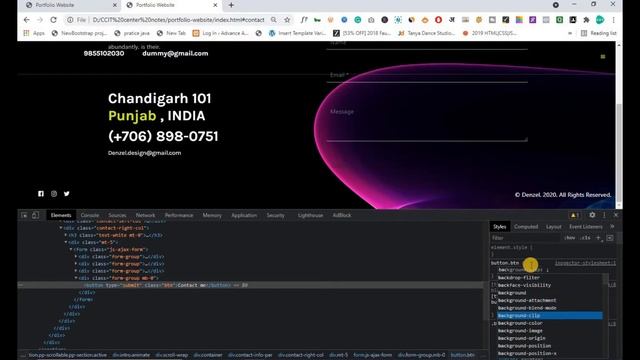
Task: Reload the current page
Action: click(53, 20)
